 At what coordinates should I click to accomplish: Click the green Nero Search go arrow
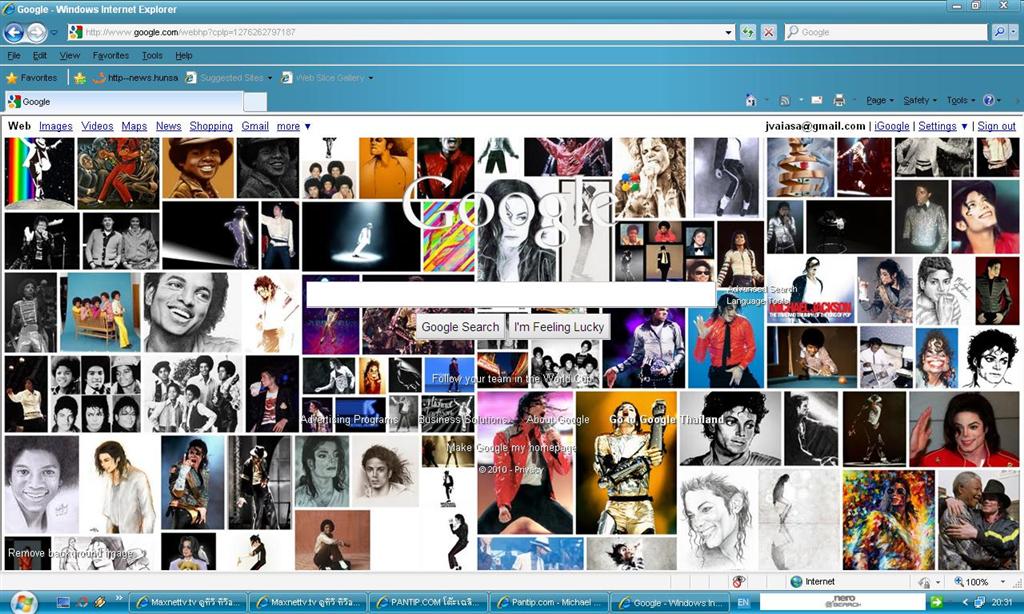(x=936, y=602)
